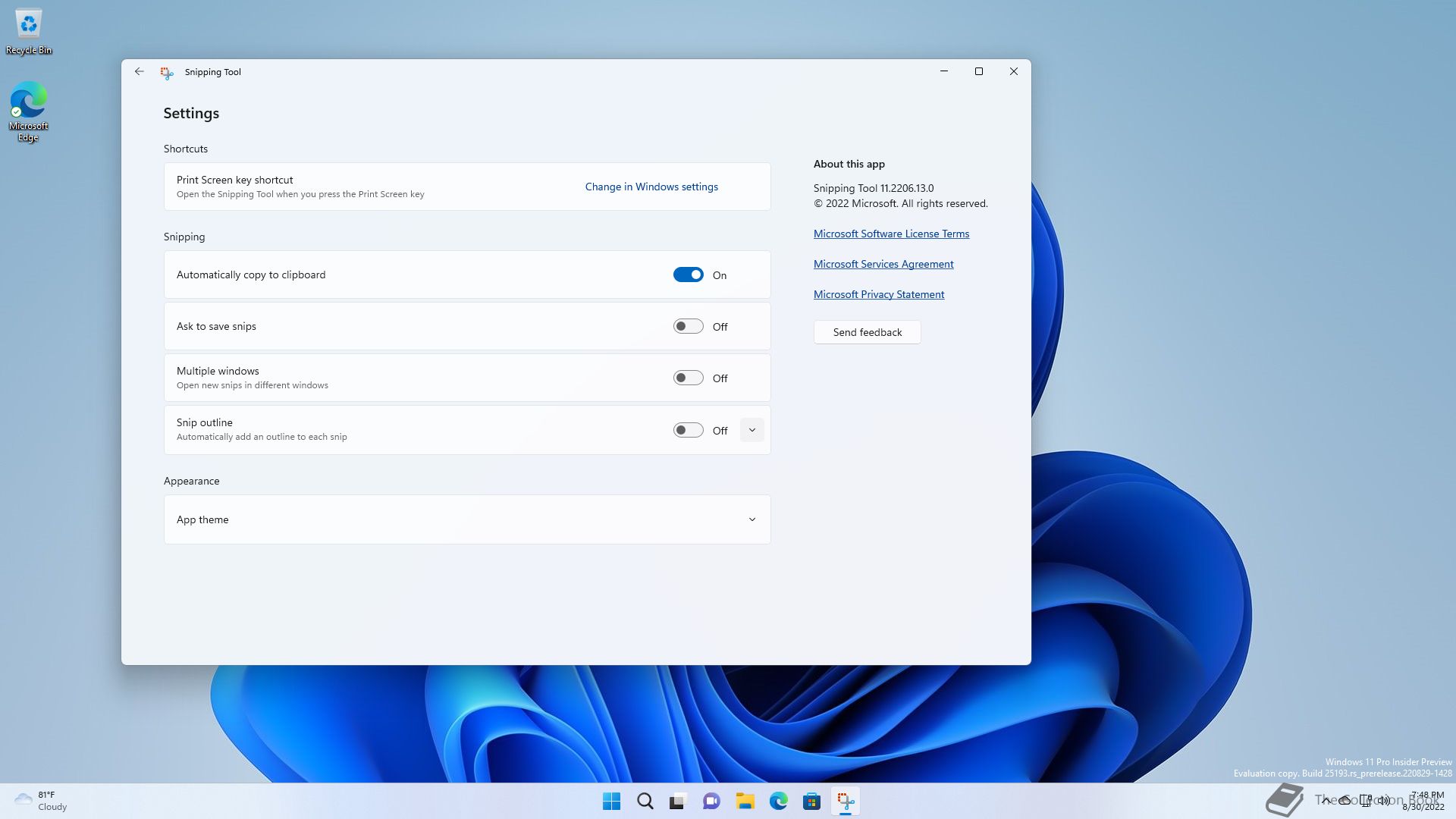
Task: Select the Microsoft Edge desktop icon
Action: pos(29,111)
